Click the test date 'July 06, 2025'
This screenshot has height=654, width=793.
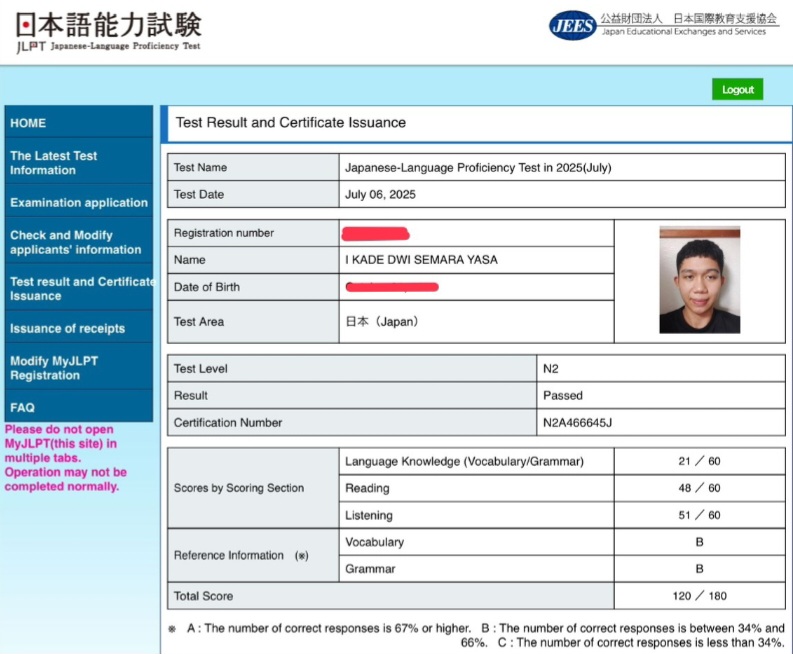380,195
